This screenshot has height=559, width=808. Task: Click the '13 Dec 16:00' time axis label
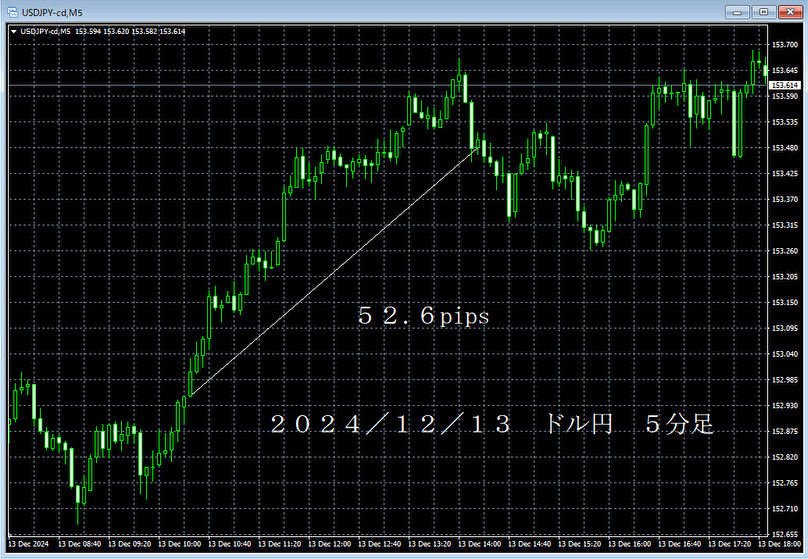click(629, 544)
